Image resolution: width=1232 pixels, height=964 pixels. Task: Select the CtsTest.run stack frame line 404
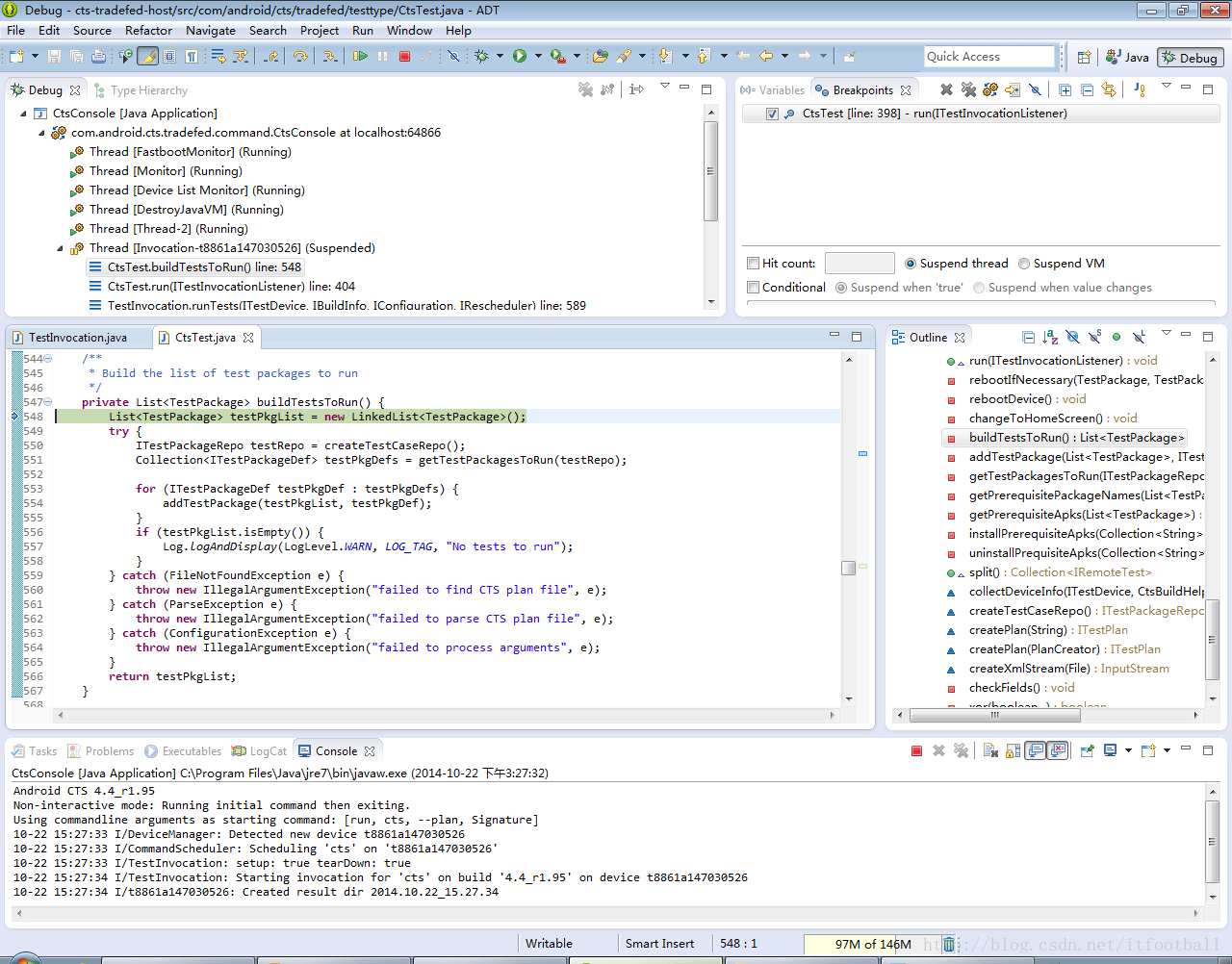point(231,287)
